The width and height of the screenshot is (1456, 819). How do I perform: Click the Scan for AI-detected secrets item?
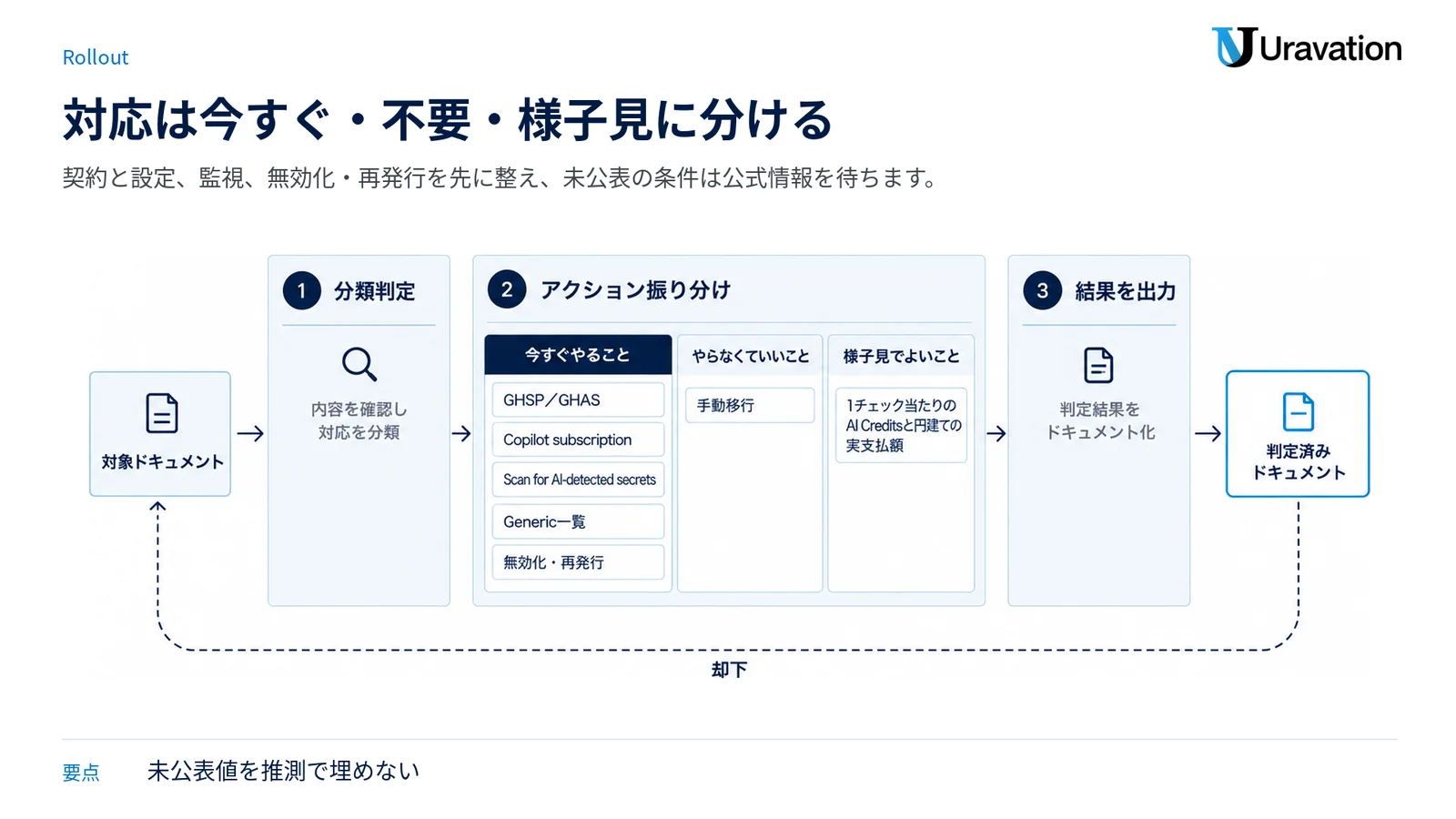(x=578, y=480)
